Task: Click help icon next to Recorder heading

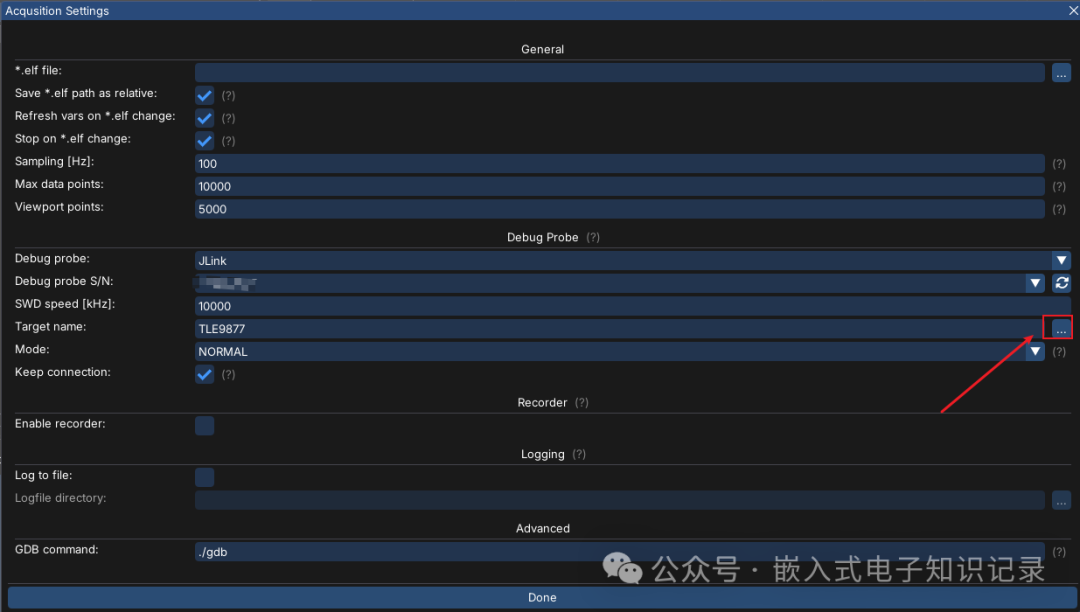Action: tap(581, 403)
